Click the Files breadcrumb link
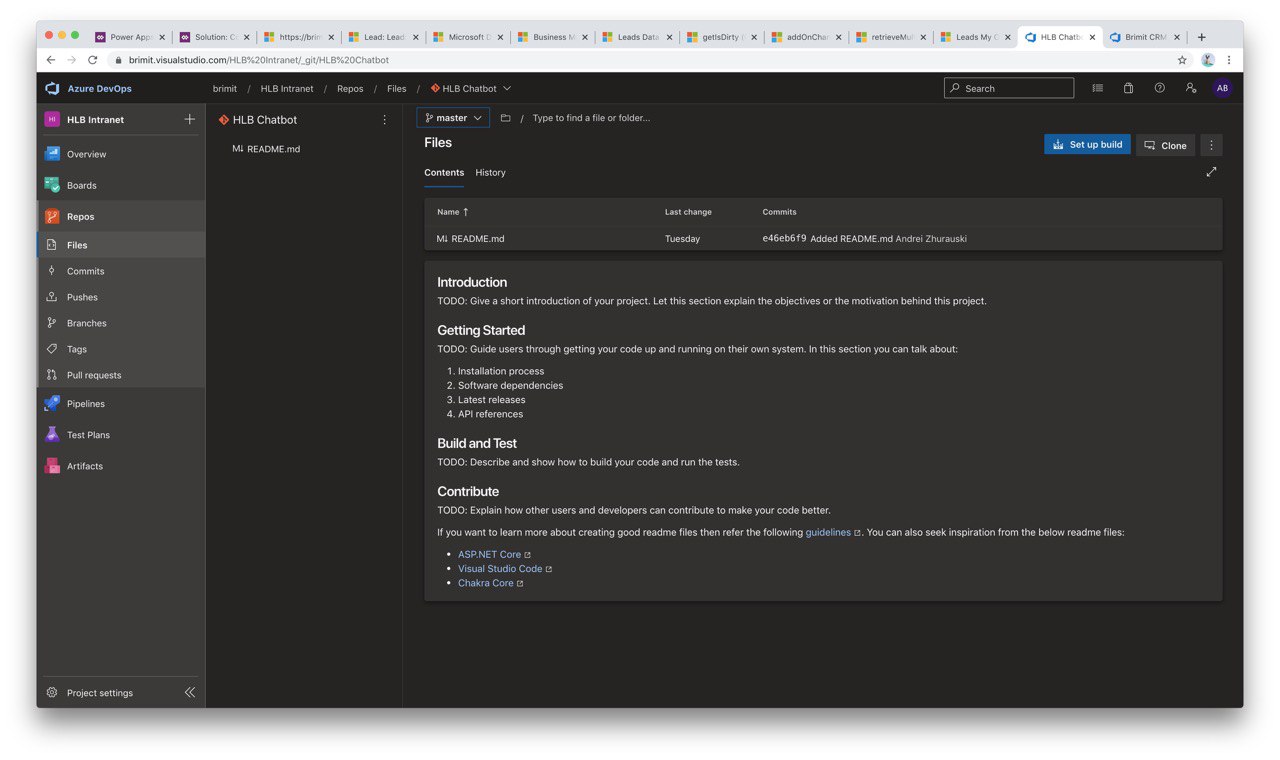The height and width of the screenshot is (760, 1280). point(397,88)
